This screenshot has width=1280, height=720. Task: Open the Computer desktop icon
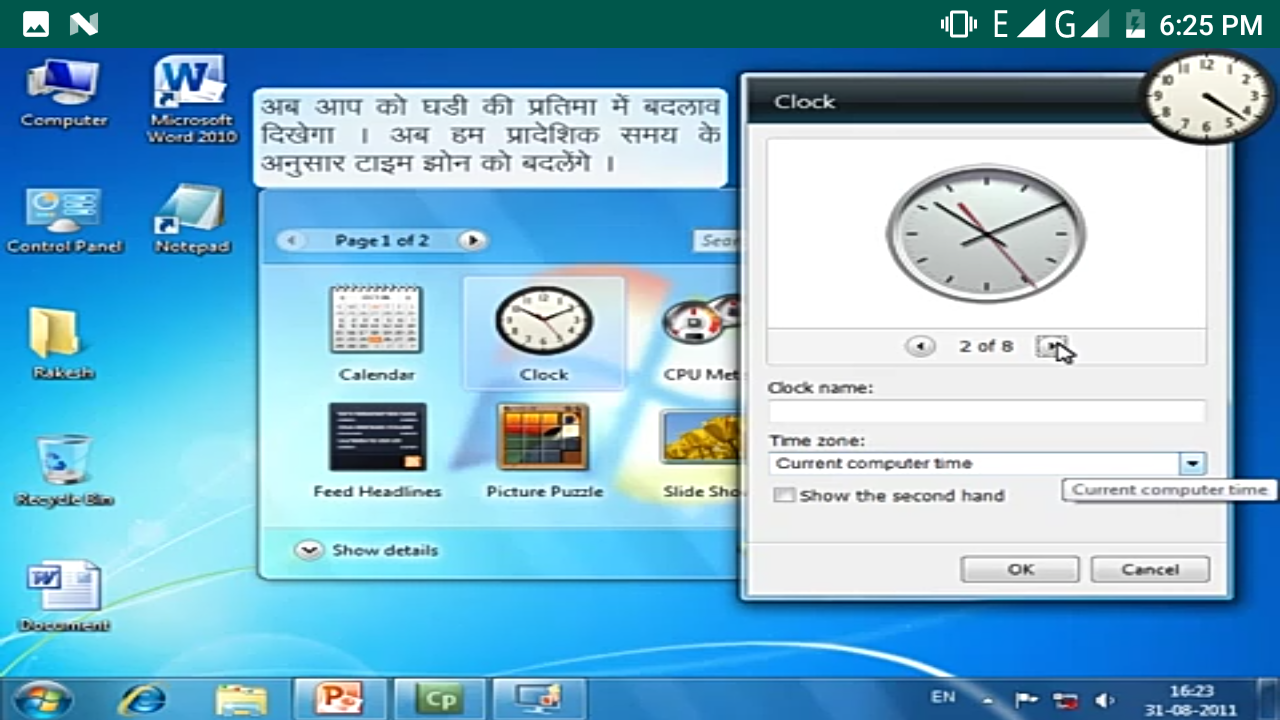pyautogui.click(x=64, y=93)
